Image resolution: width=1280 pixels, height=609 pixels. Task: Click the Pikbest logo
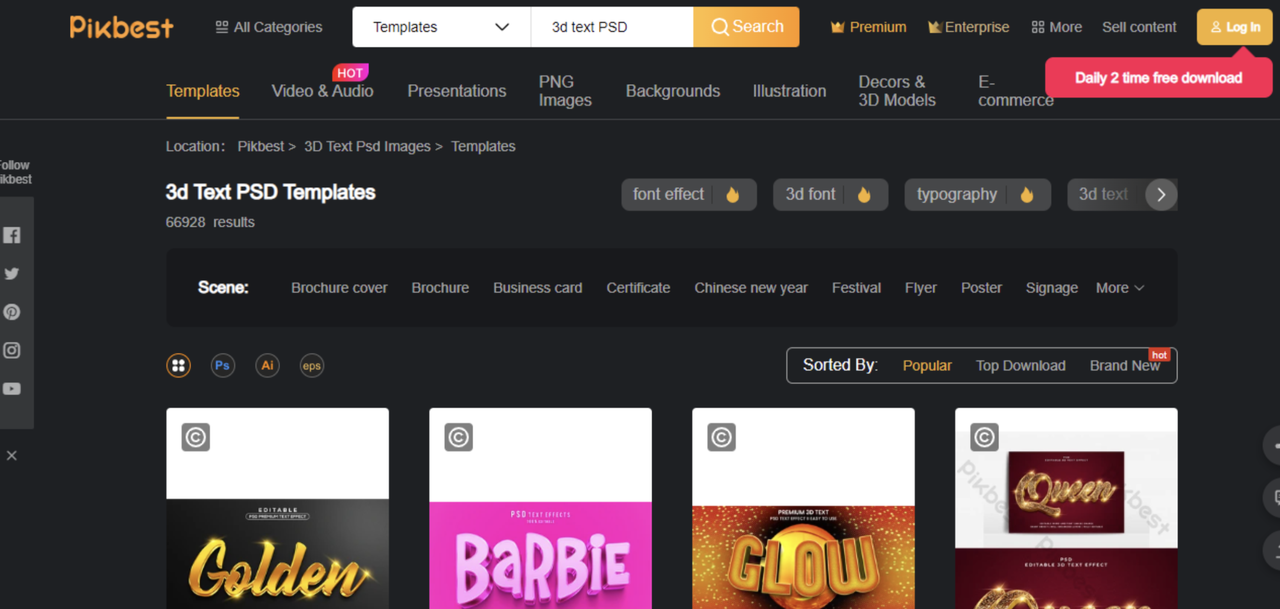point(121,27)
